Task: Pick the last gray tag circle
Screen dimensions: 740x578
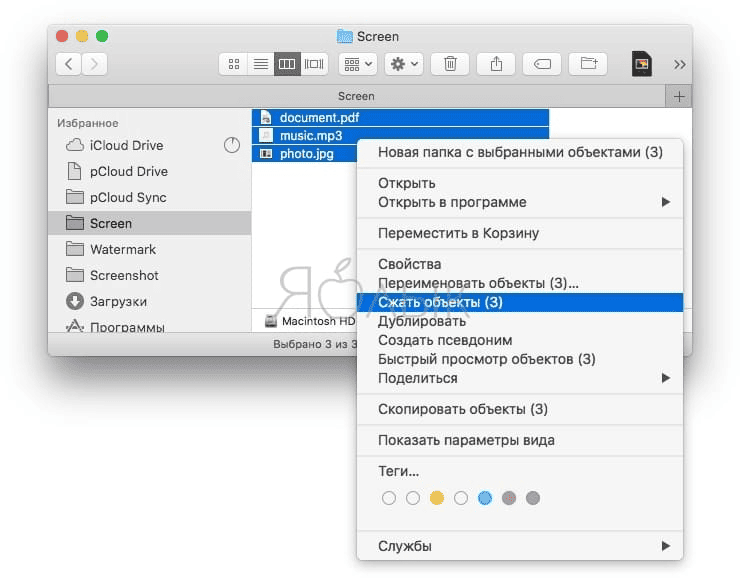Action: coord(533,498)
